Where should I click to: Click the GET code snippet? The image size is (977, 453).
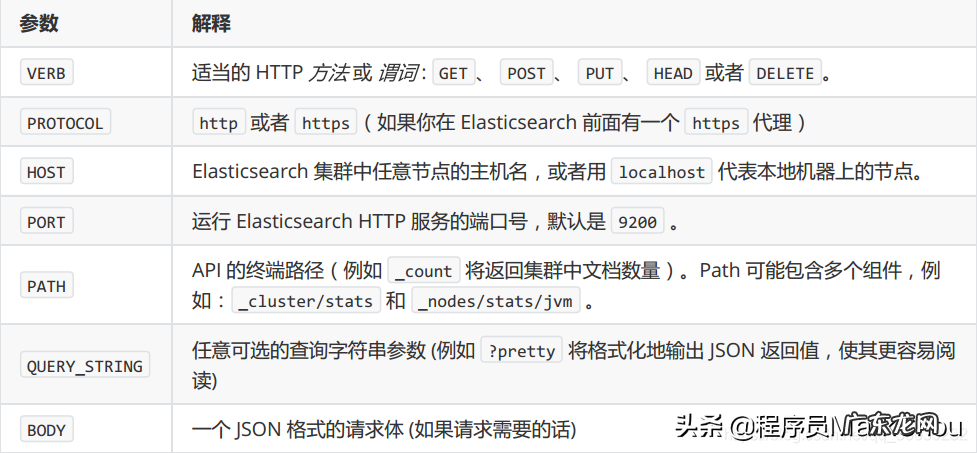tap(454, 73)
